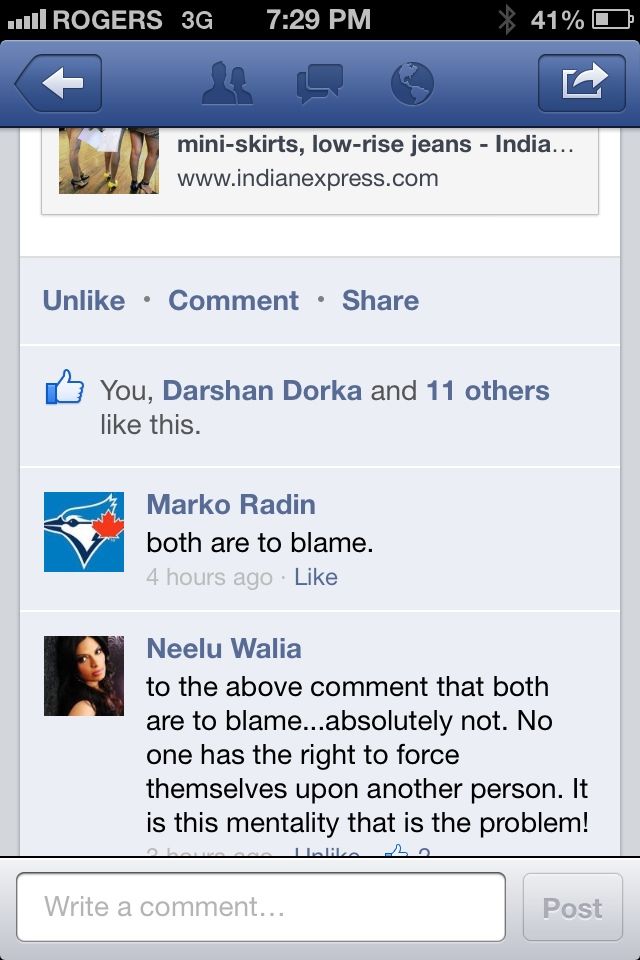The width and height of the screenshot is (640, 960).
Task: Tap the back arrow button
Action: coord(59,83)
